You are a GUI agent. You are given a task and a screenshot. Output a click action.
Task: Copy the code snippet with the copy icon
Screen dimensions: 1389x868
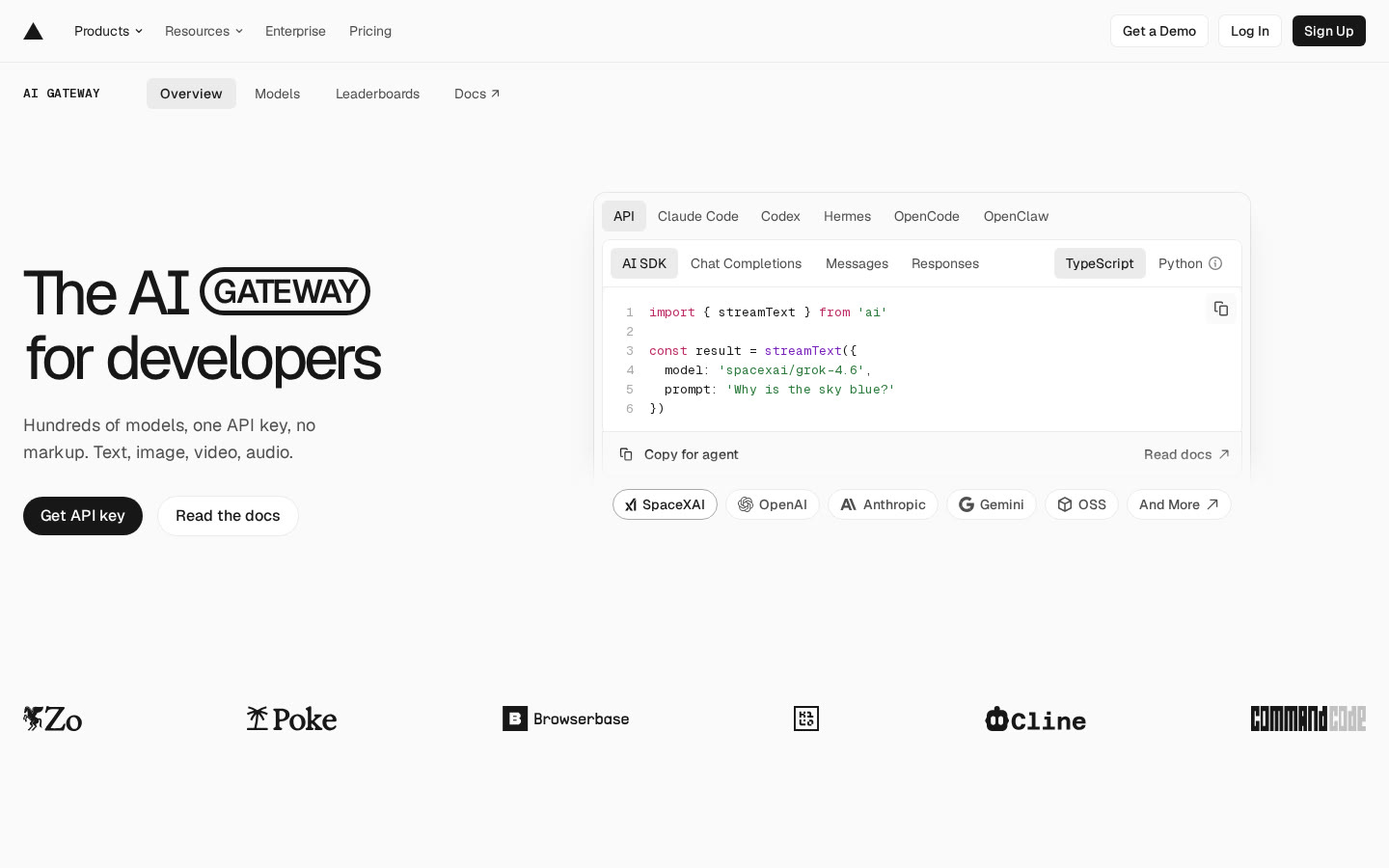click(1221, 309)
